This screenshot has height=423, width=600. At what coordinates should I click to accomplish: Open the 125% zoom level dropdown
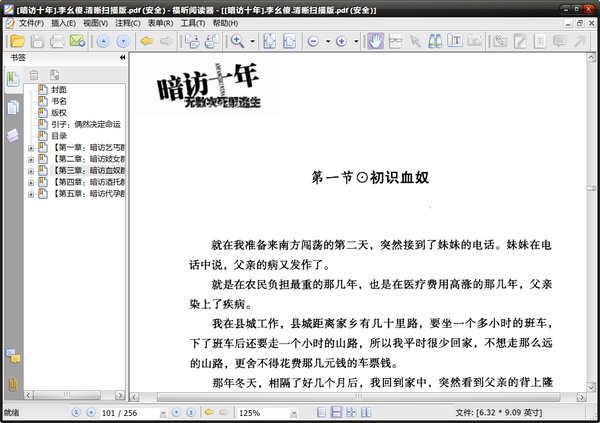tap(294, 413)
